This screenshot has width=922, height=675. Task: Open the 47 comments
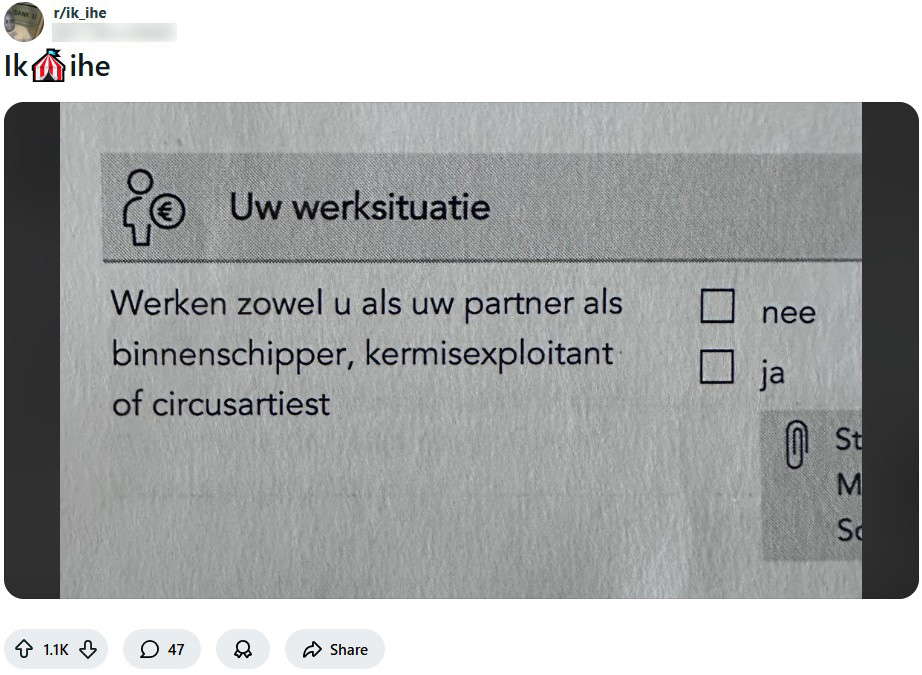click(175, 650)
